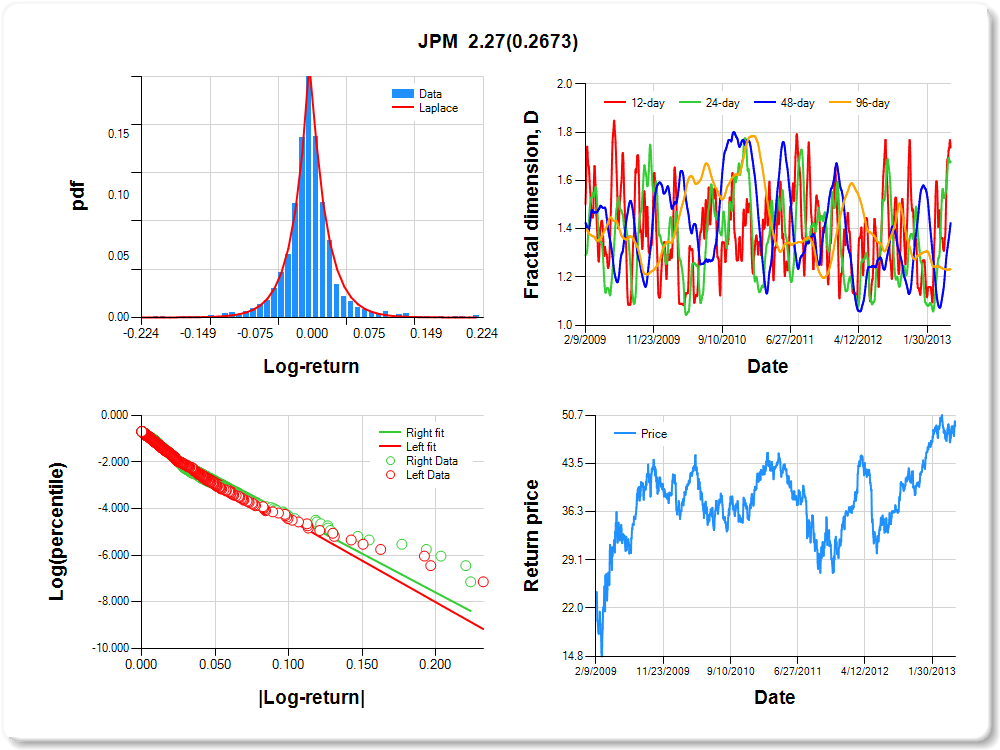This screenshot has width=1000, height=750.
Task: Click the "Log(percentile)" y-axis label
Action: coord(57,531)
